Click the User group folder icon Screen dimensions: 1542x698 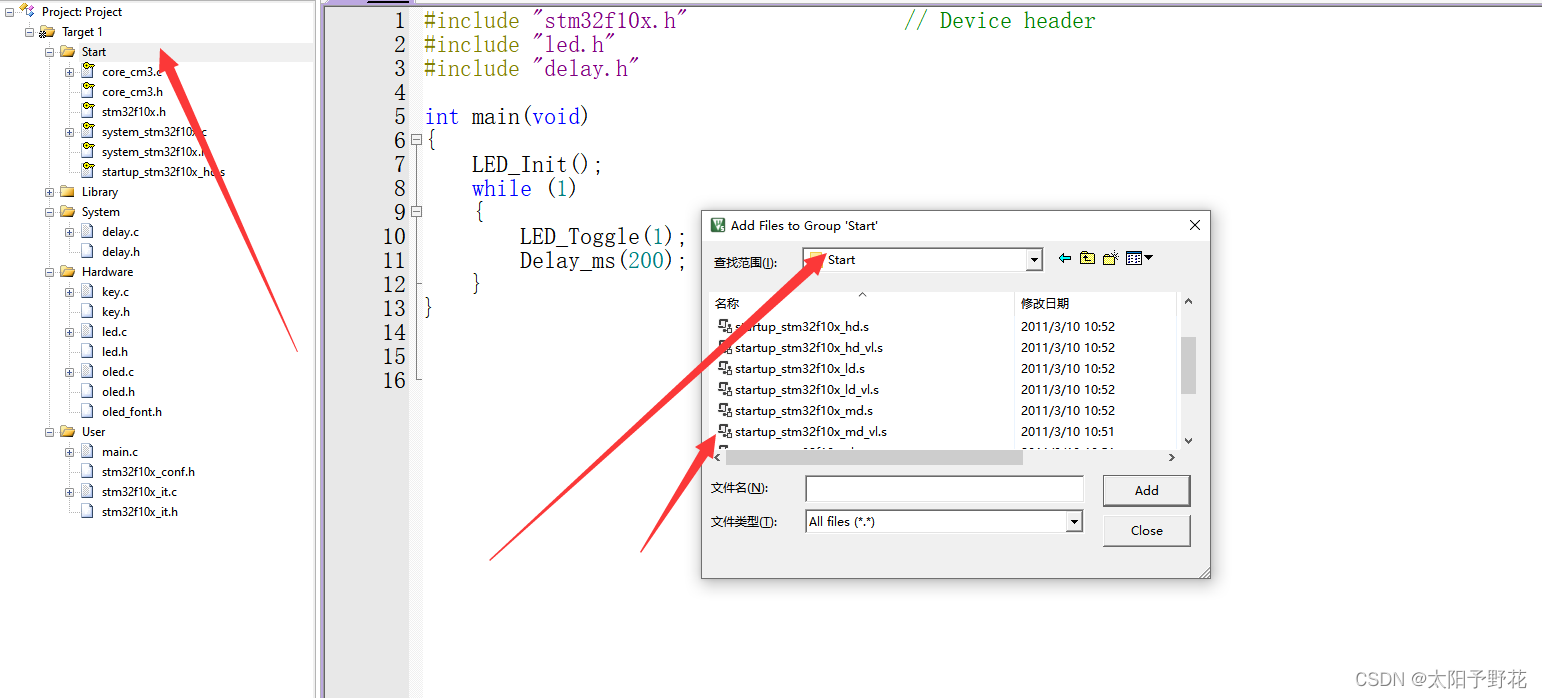click(67, 431)
